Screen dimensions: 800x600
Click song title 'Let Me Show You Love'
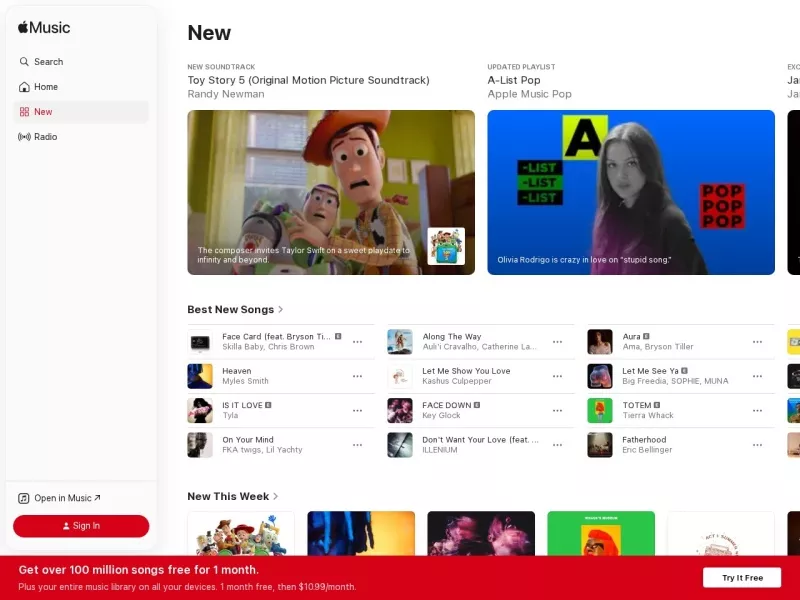pos(466,371)
